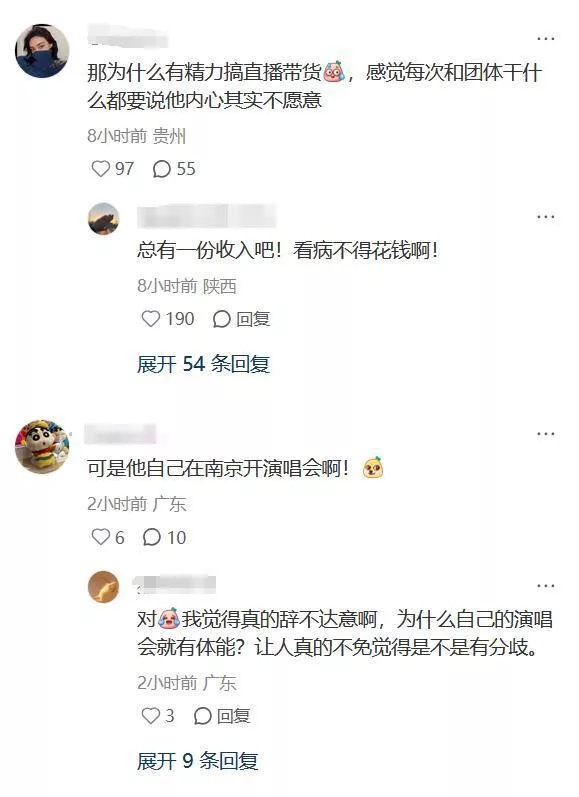Open comment bubble with 10 replies
Image resolution: width=579 pixels, height=797 pixels.
tap(151, 537)
